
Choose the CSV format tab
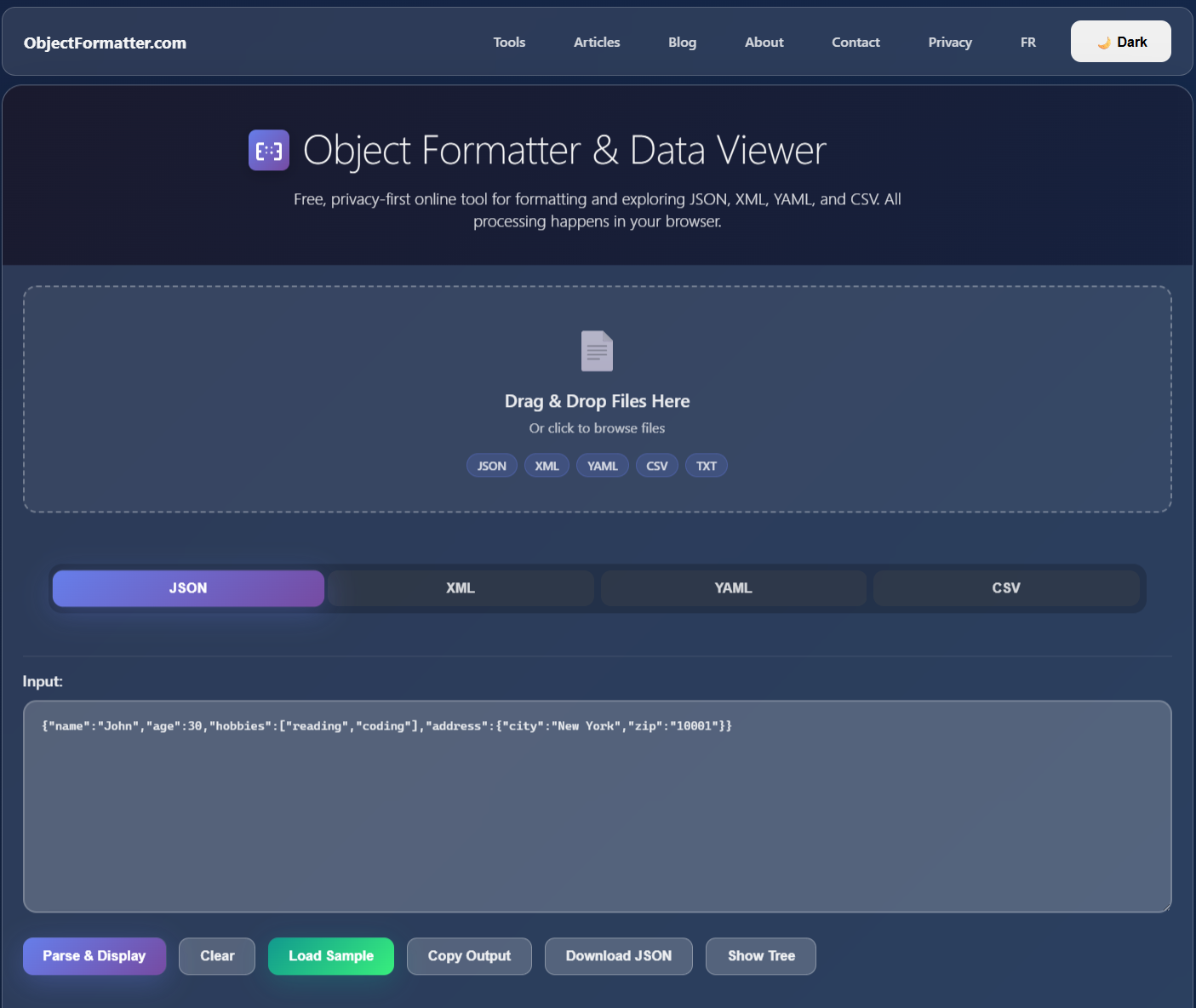[1005, 588]
